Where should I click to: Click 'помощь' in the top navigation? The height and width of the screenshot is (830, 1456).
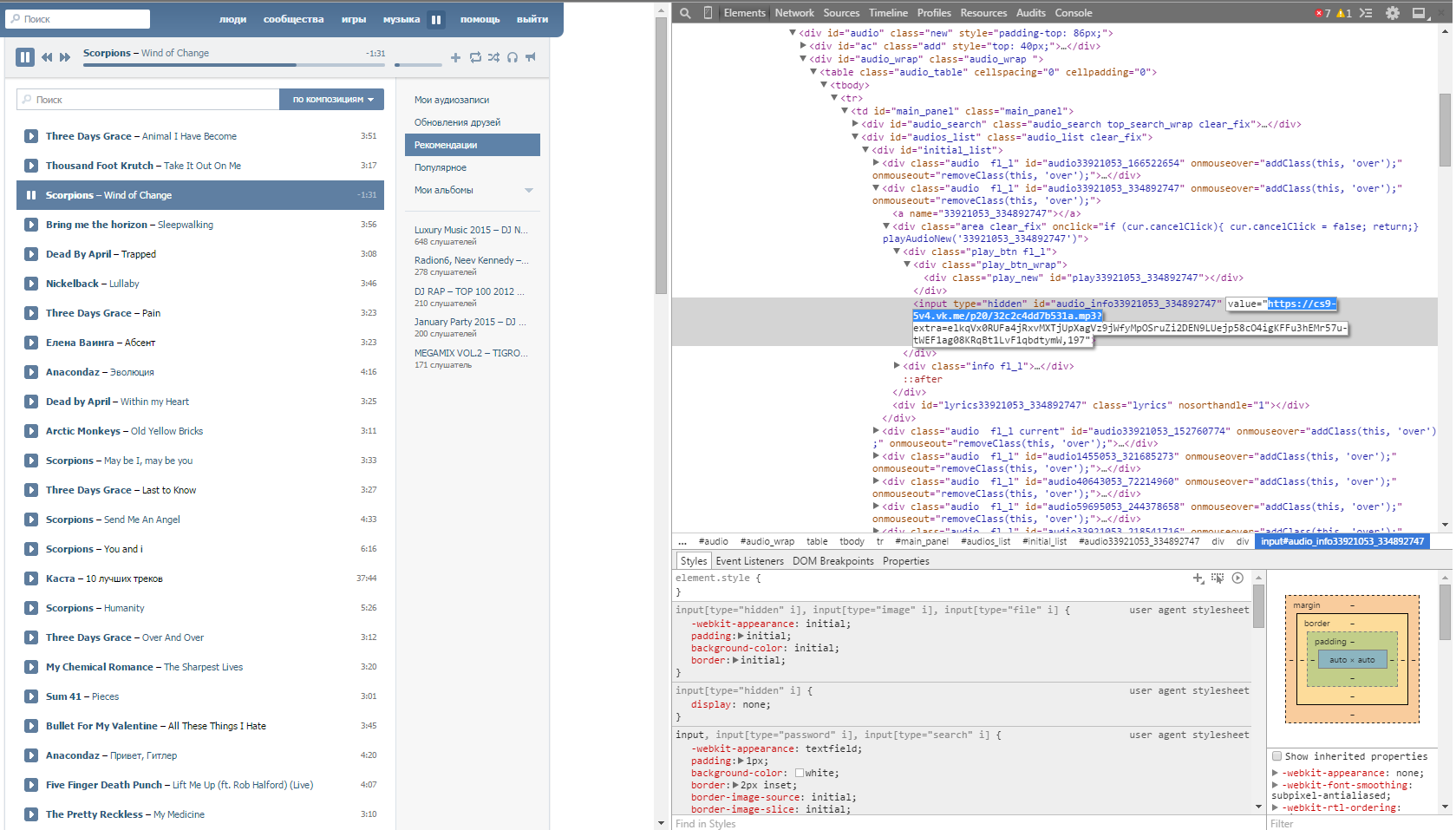(480, 19)
